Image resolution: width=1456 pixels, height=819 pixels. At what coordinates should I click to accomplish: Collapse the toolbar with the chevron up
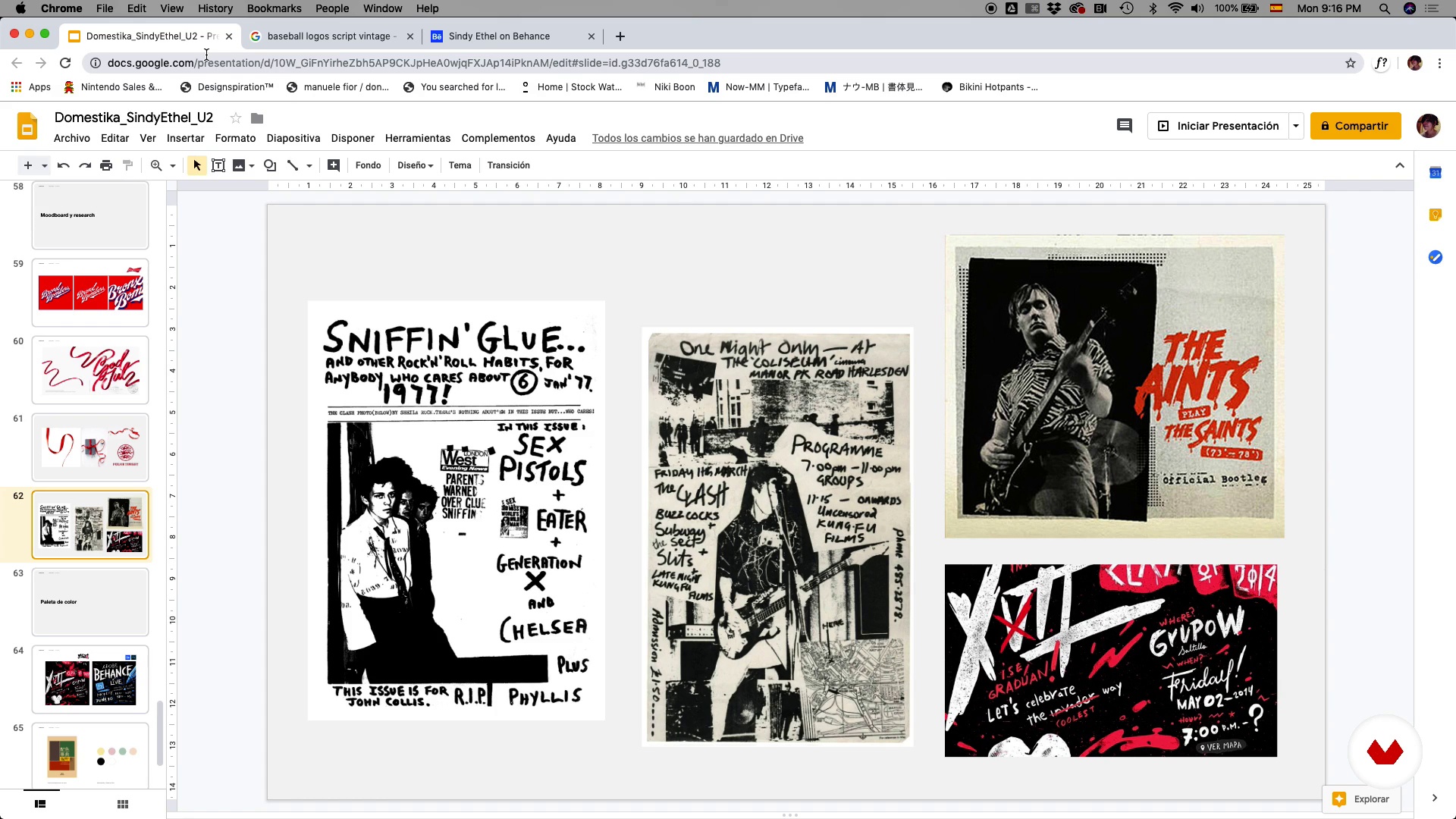[x=1400, y=165]
